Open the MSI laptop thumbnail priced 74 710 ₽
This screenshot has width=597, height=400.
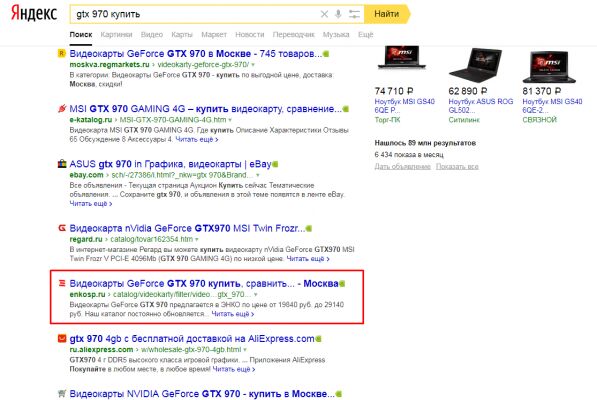(x=402, y=59)
